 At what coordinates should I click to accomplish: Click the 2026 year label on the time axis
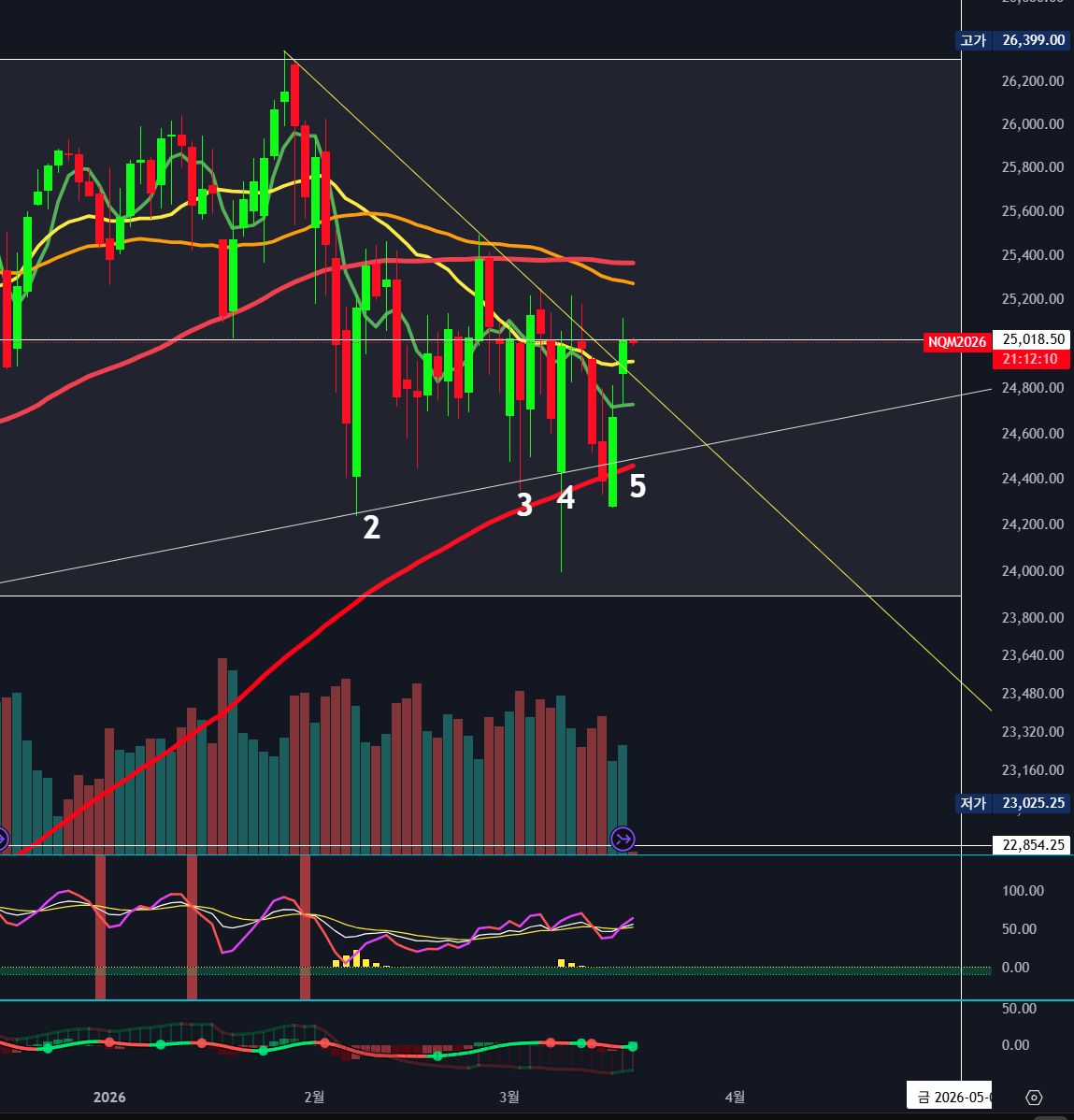point(109,1097)
